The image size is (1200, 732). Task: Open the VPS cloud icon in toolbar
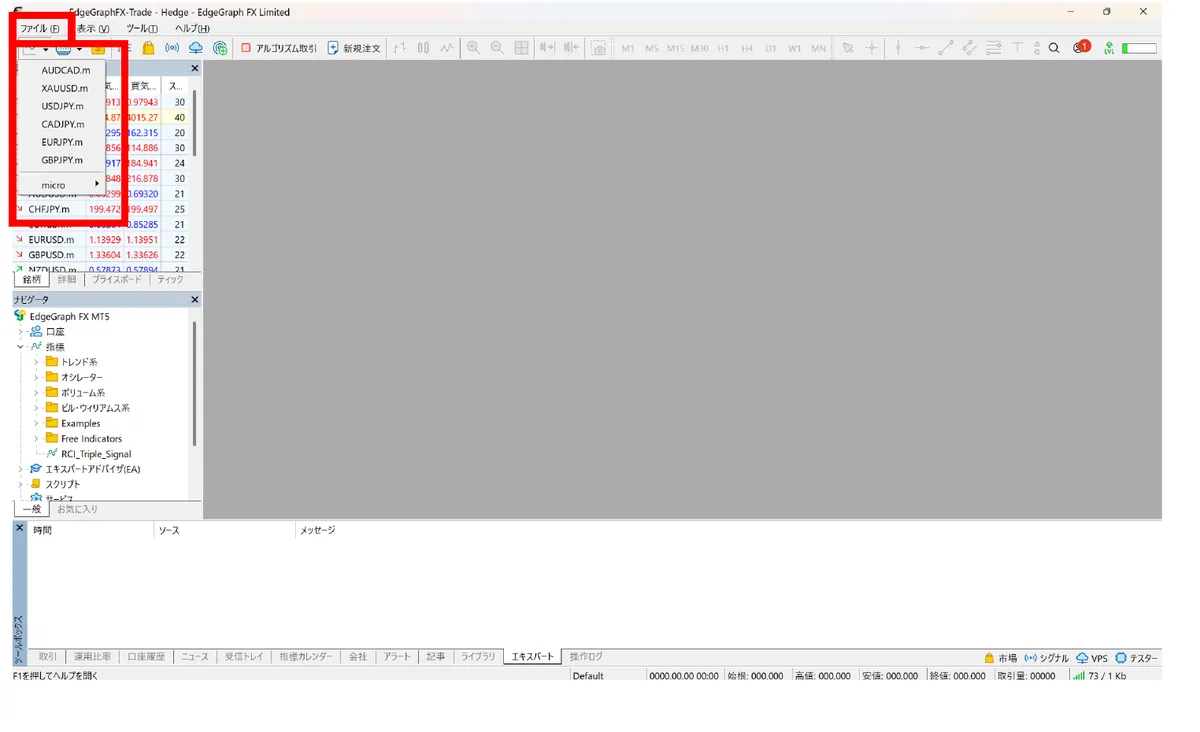point(196,48)
